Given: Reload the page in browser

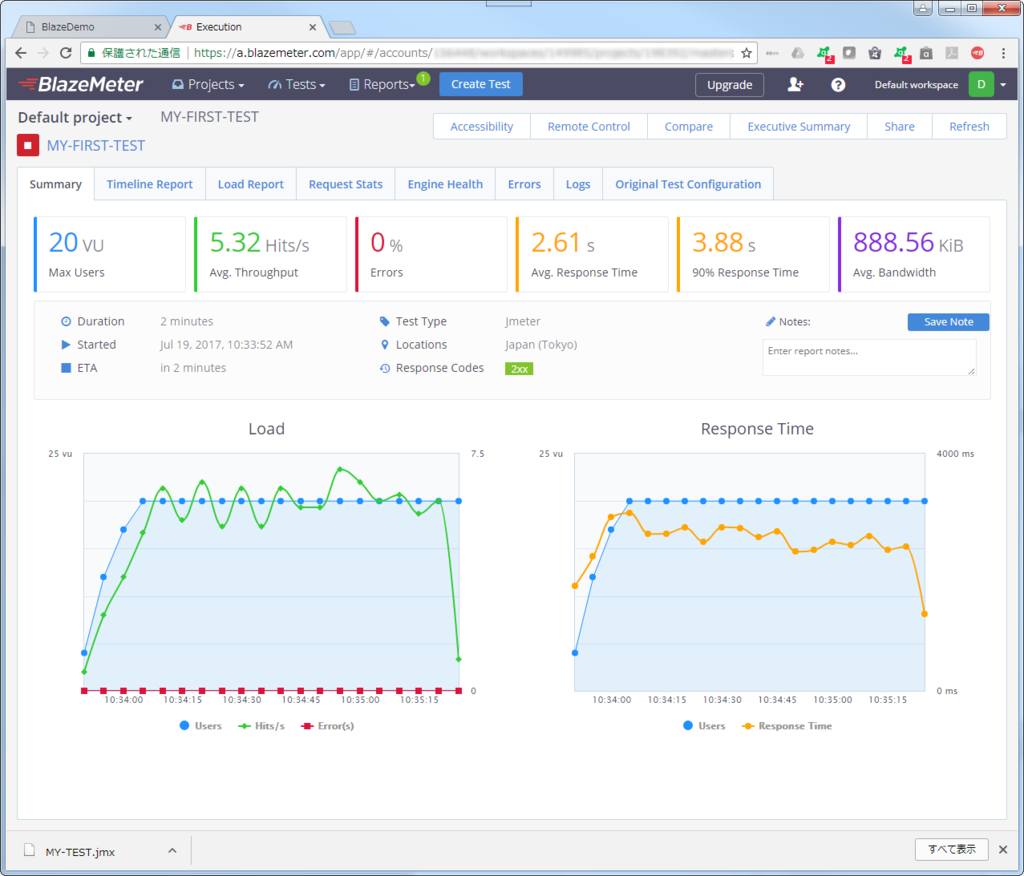Looking at the screenshot, I should pyautogui.click(x=65, y=53).
